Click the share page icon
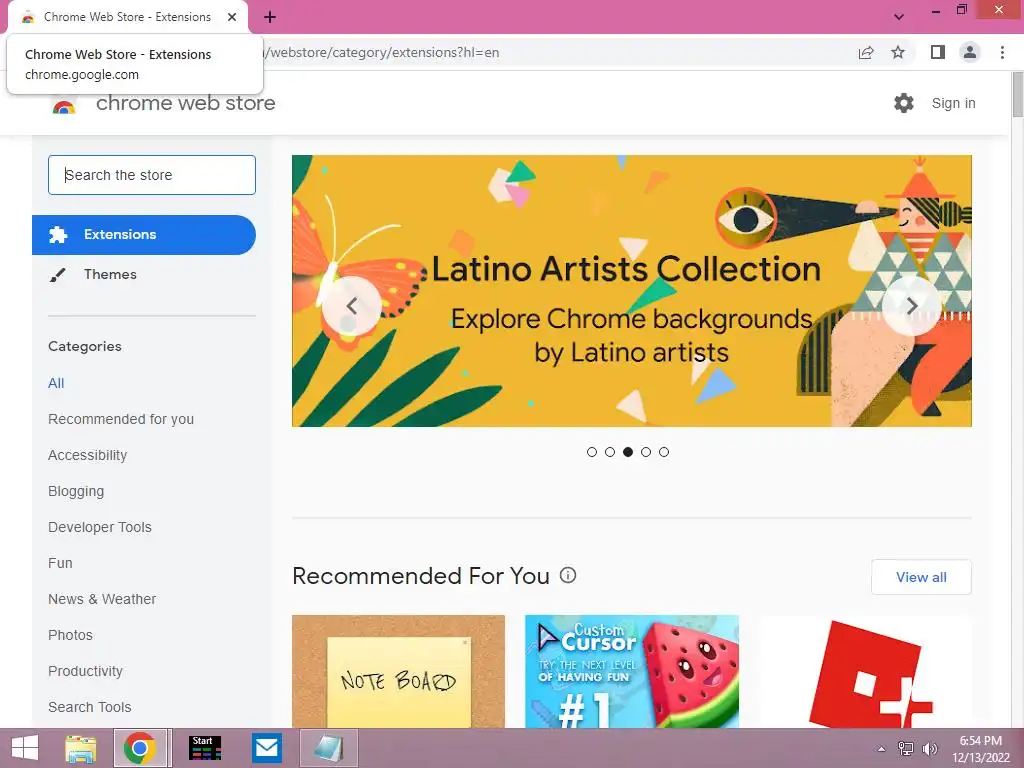Screen dimensions: 1024x768 point(866,52)
